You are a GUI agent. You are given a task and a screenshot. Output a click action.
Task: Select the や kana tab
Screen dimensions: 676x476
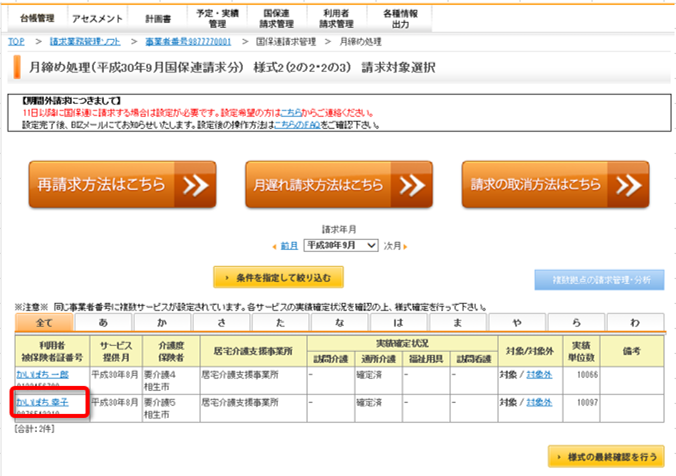[x=517, y=323]
